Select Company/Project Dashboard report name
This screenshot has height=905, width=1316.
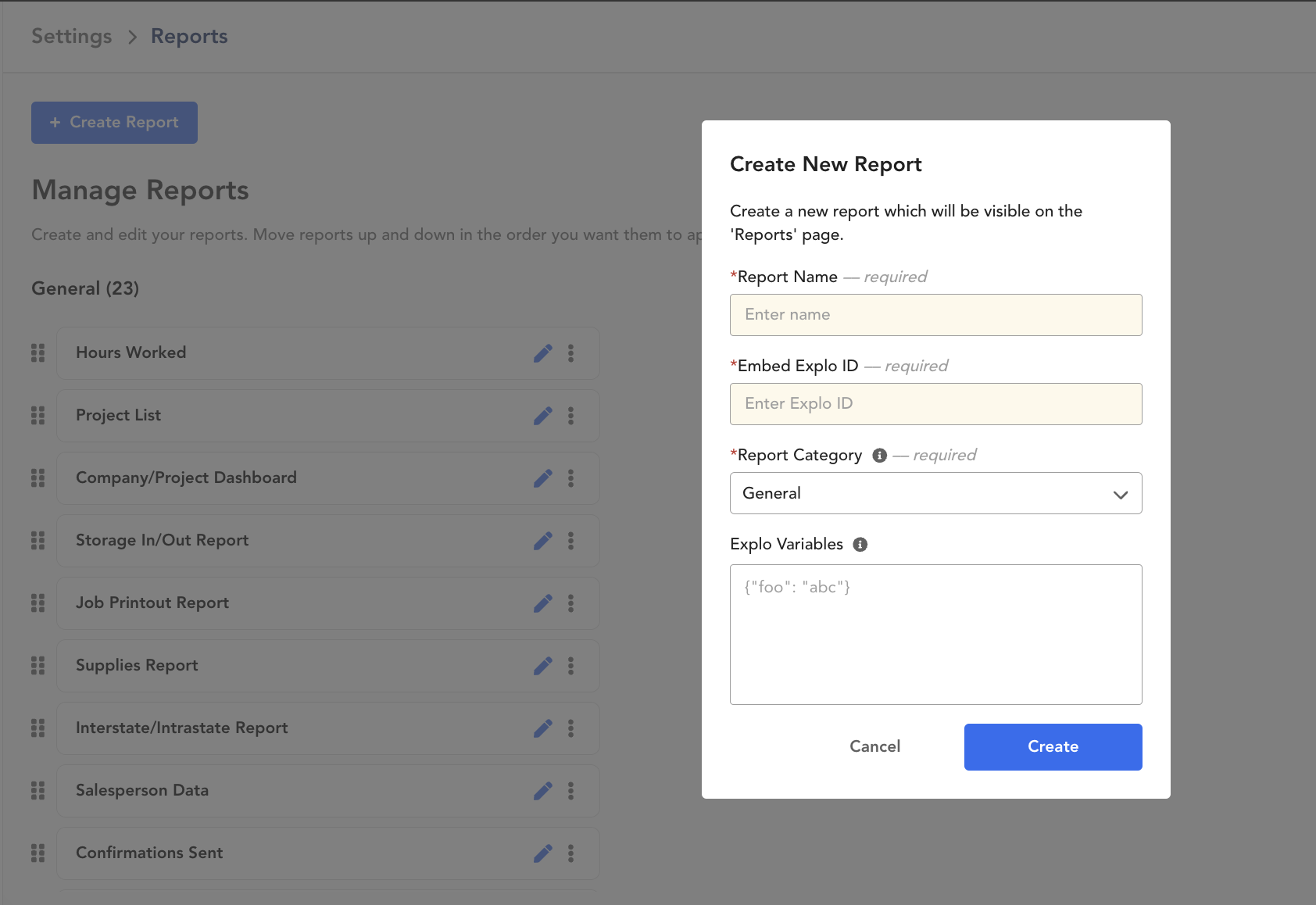(x=186, y=478)
